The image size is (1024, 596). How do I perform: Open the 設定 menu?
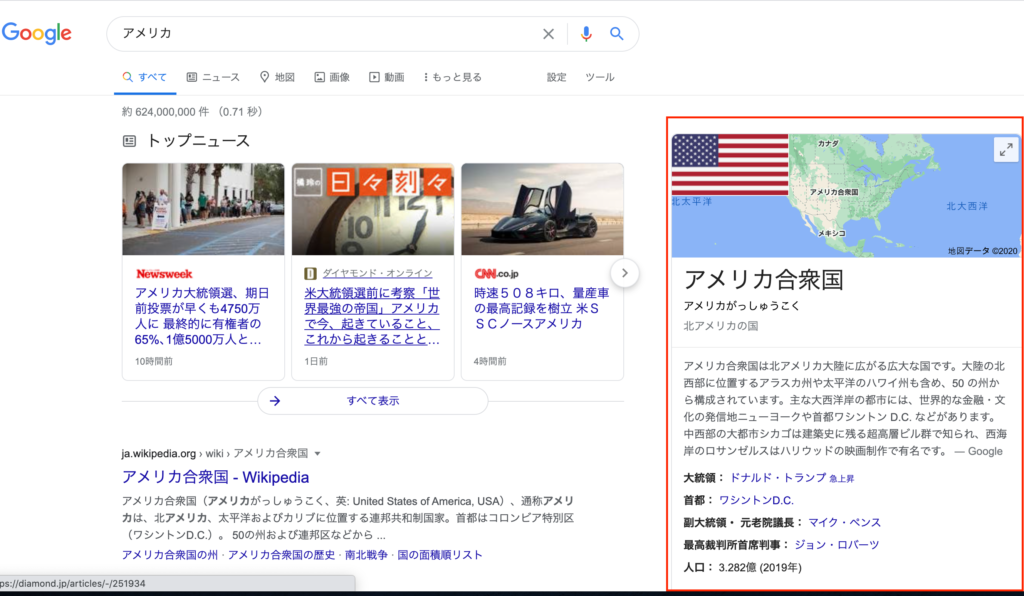pyautogui.click(x=556, y=76)
